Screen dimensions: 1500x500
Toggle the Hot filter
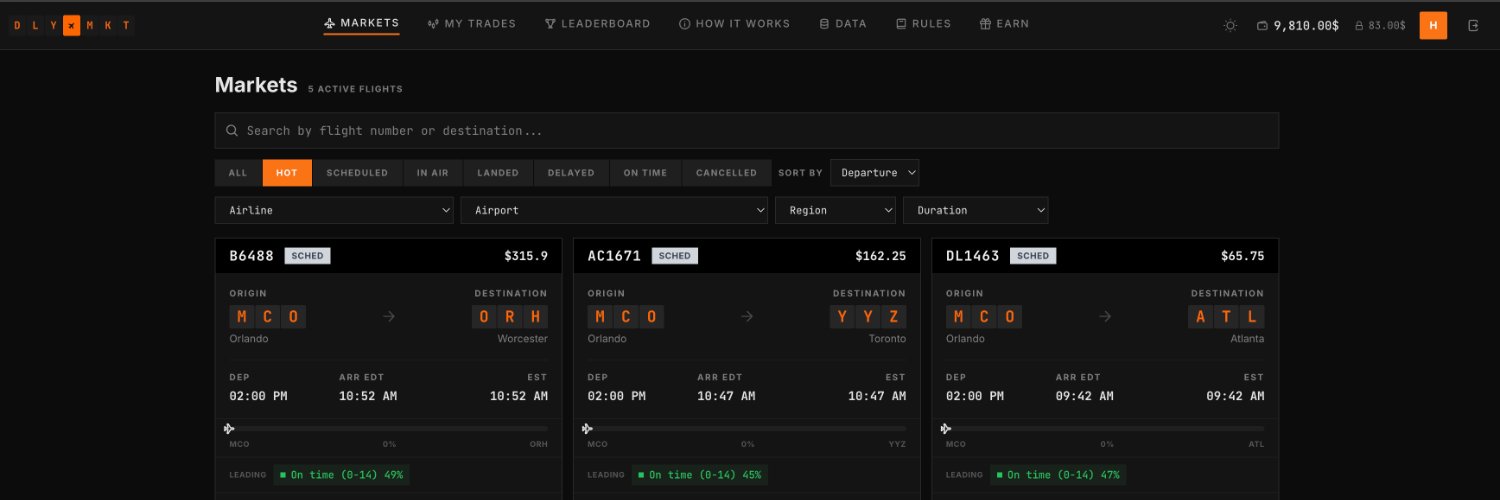tap(287, 173)
